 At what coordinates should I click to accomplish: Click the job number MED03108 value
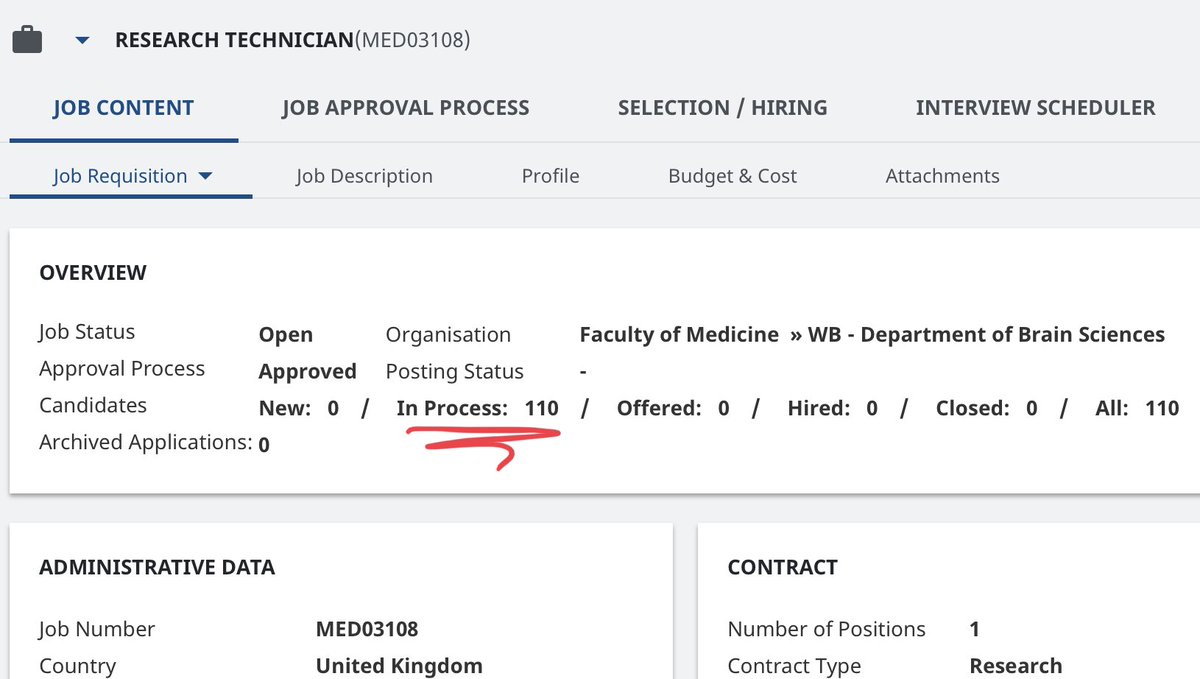point(367,630)
